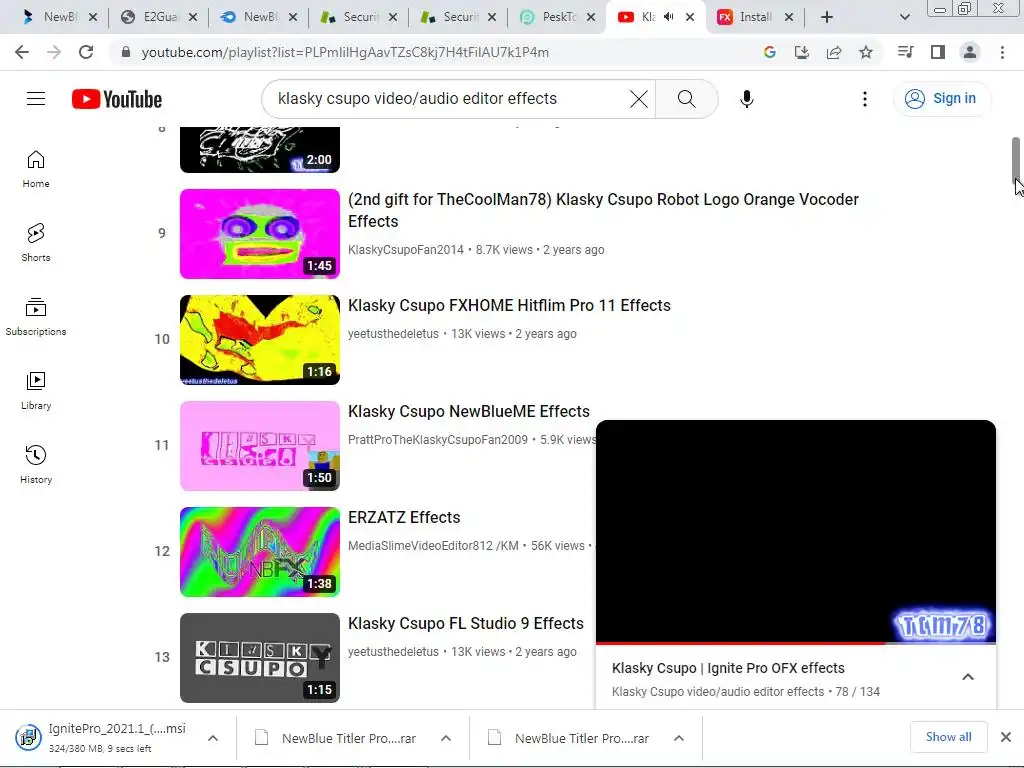Image resolution: width=1024 pixels, height=768 pixels.
Task: Open Chrome profile avatar
Action: pyautogui.click(x=970, y=52)
